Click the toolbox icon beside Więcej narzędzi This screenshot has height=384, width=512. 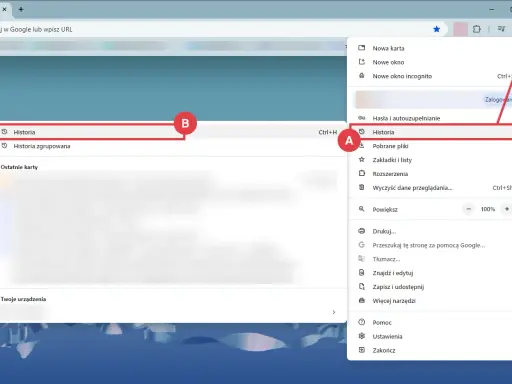[x=362, y=301]
